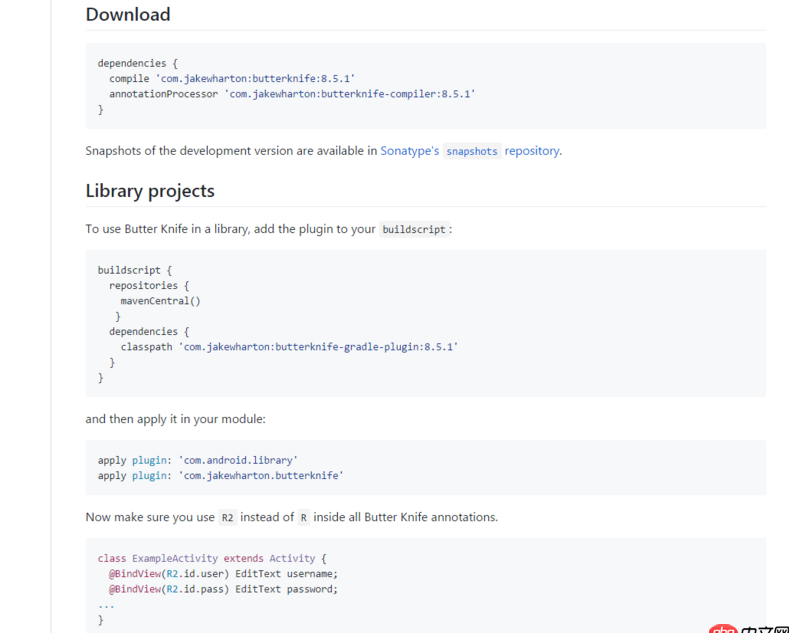Open the repository link after snapshots
Image resolution: width=800 pixels, height=633 pixels.
click(x=532, y=151)
